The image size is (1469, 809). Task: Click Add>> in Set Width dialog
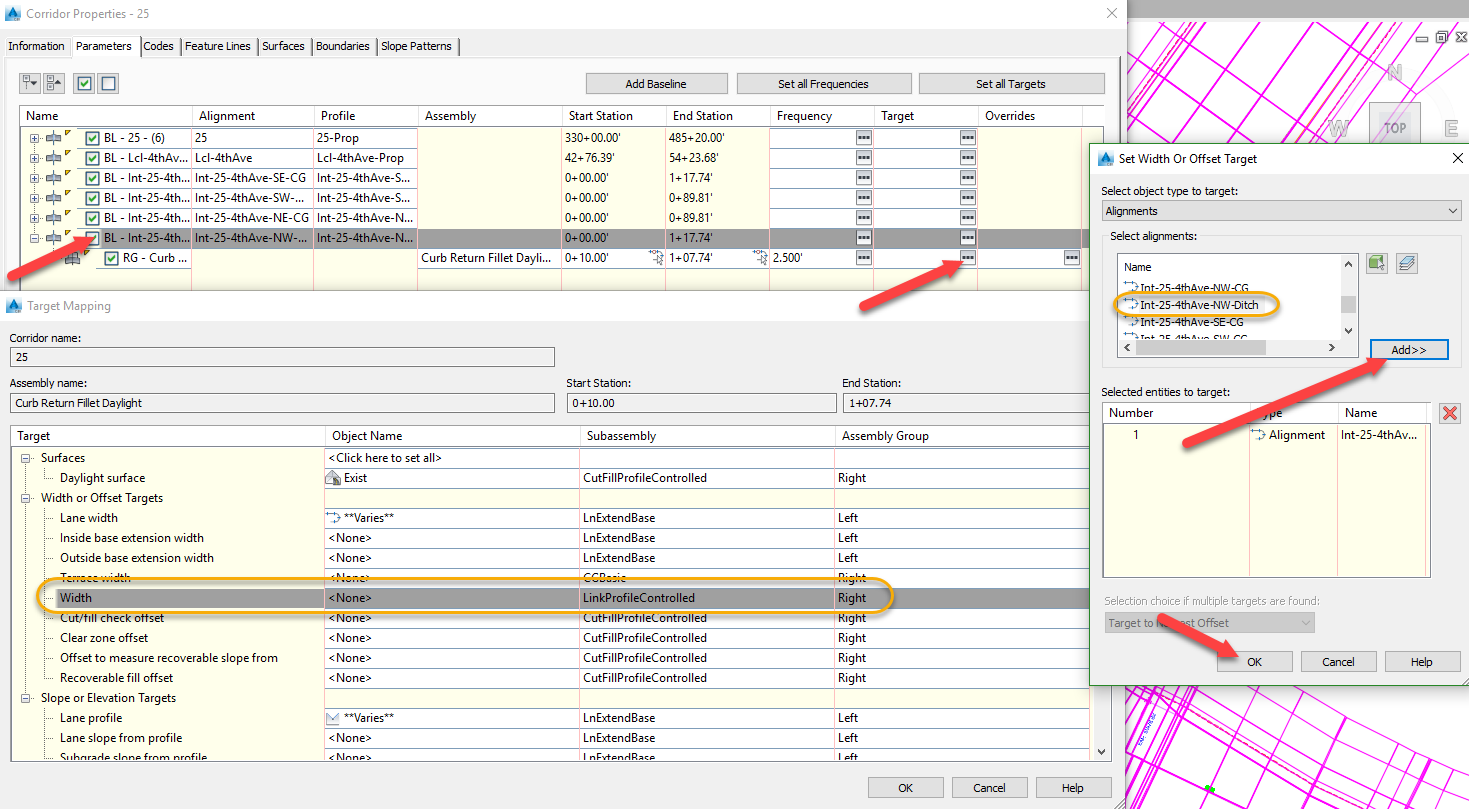(1408, 350)
